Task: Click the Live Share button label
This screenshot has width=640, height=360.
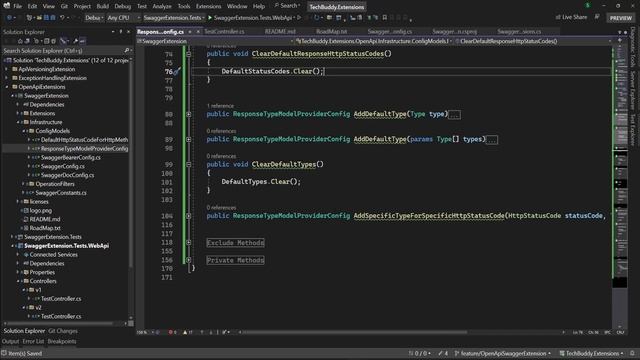Action: tap(574, 17)
